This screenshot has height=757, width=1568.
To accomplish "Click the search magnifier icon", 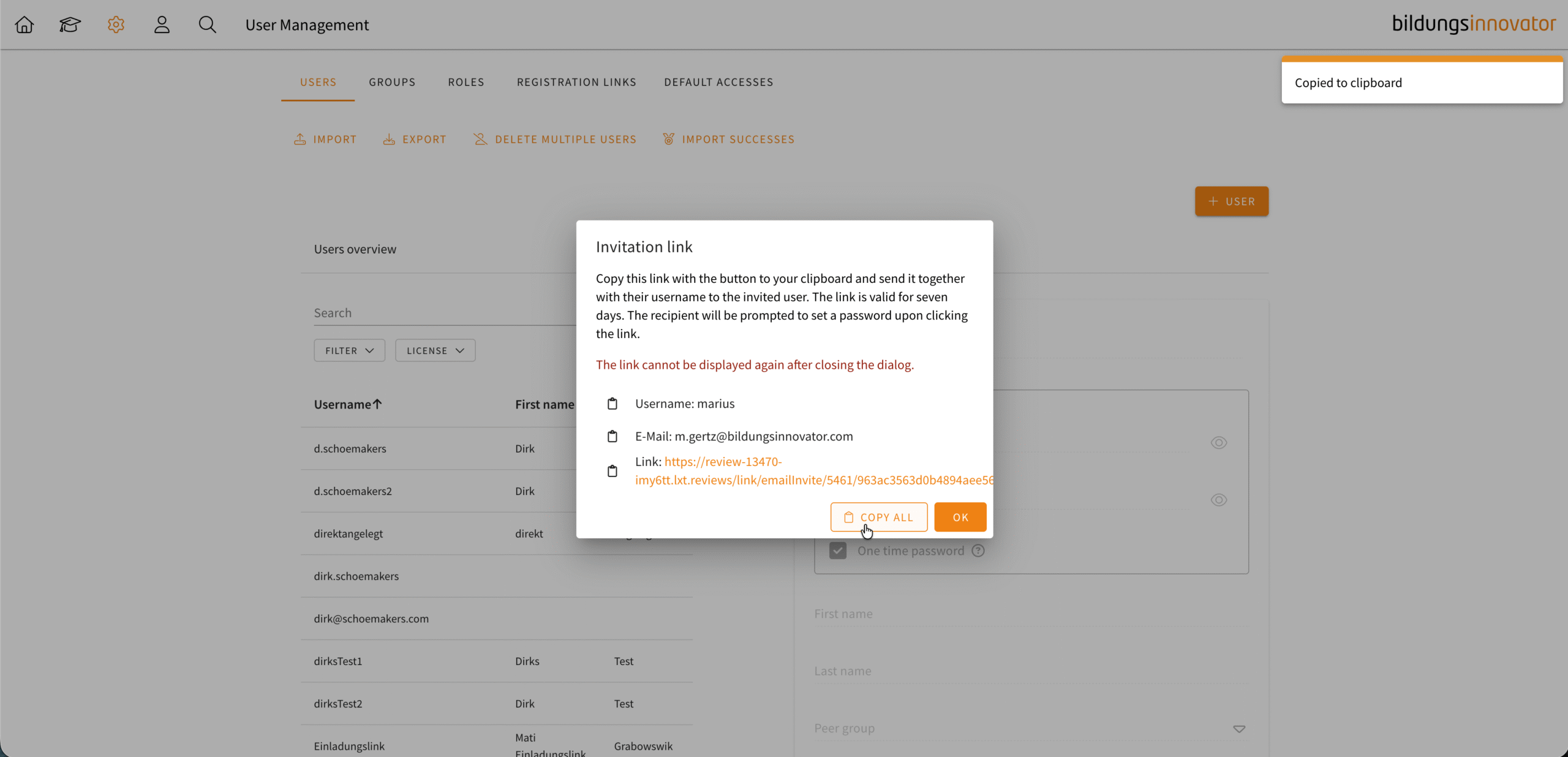I will 207,24.
